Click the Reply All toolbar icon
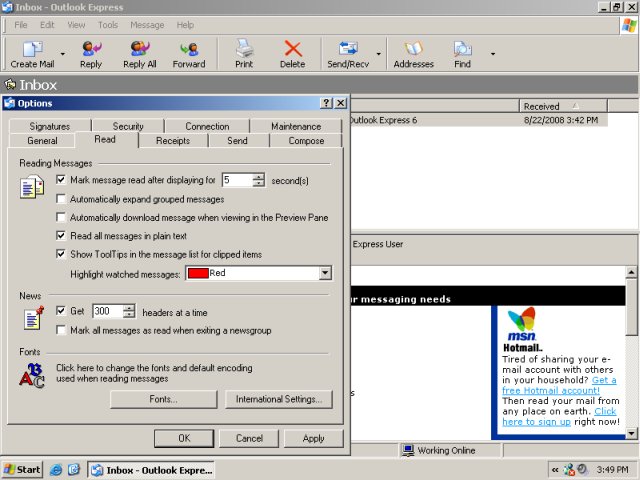The image size is (640, 480). (x=140, y=49)
